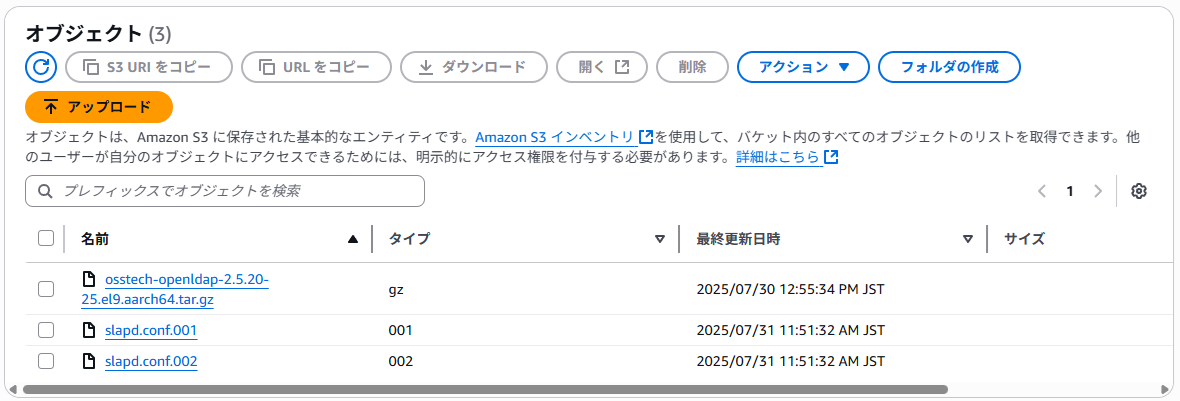Go to next page chevron

click(1098, 191)
